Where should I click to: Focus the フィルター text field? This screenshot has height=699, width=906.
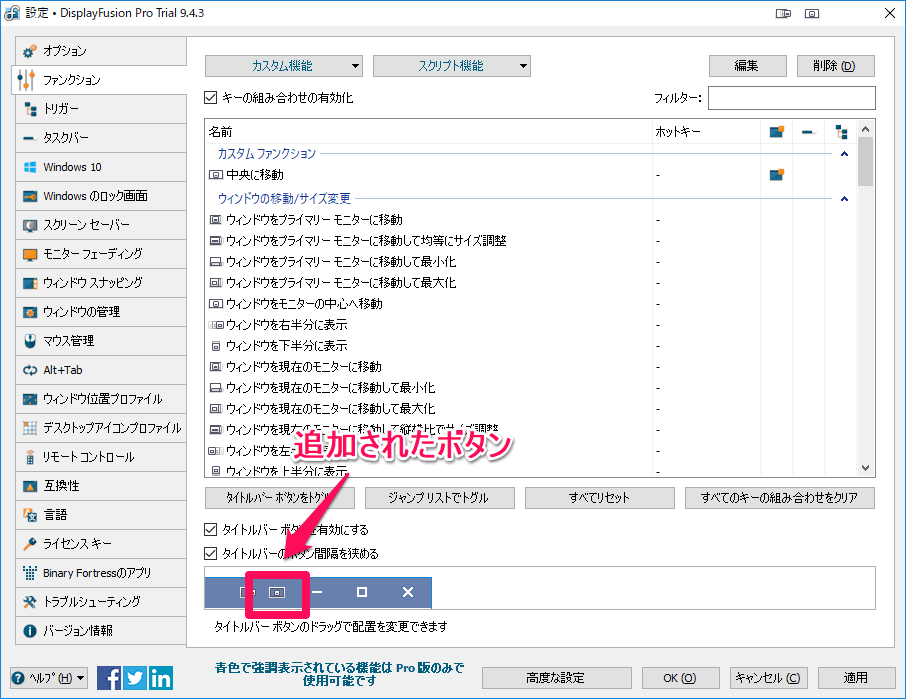click(792, 98)
